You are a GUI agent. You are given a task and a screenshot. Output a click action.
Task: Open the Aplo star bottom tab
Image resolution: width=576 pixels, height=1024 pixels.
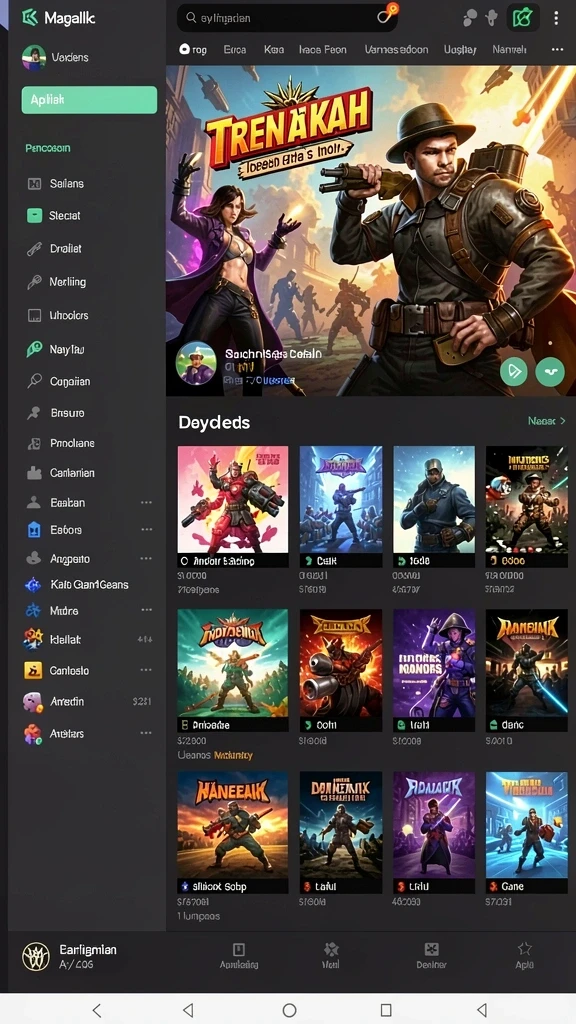pyautogui.click(x=524, y=956)
